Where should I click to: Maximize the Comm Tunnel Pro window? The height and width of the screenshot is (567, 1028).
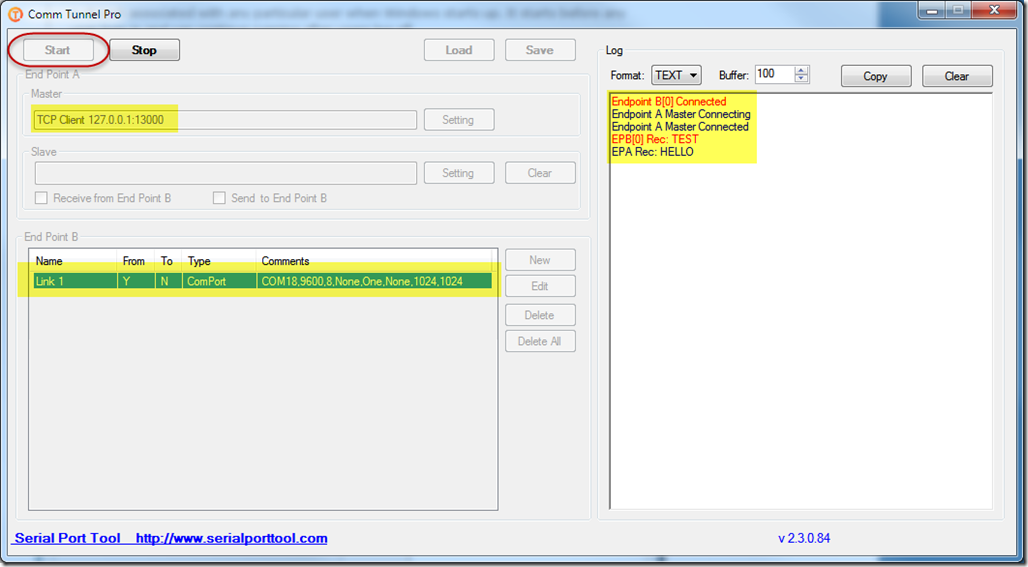[959, 10]
